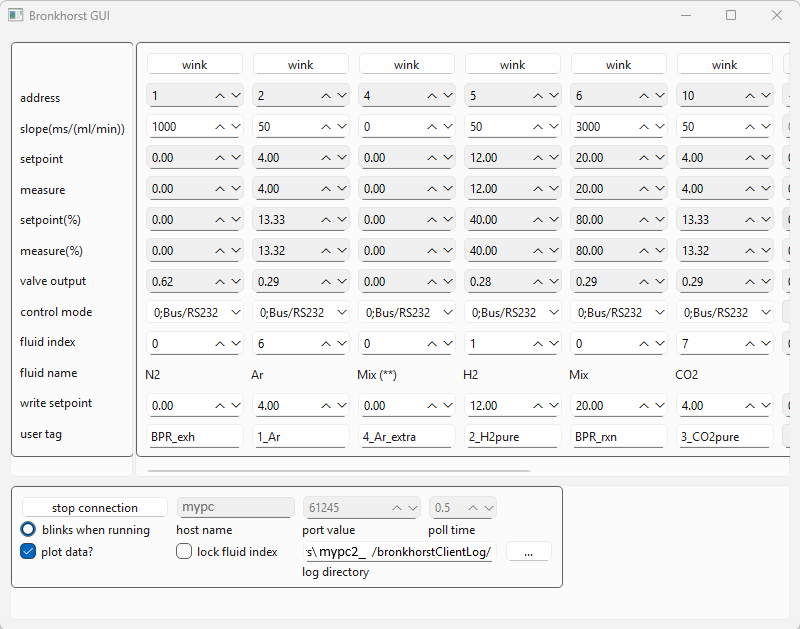Click the horizontal scrollbar below the table

coord(340,468)
